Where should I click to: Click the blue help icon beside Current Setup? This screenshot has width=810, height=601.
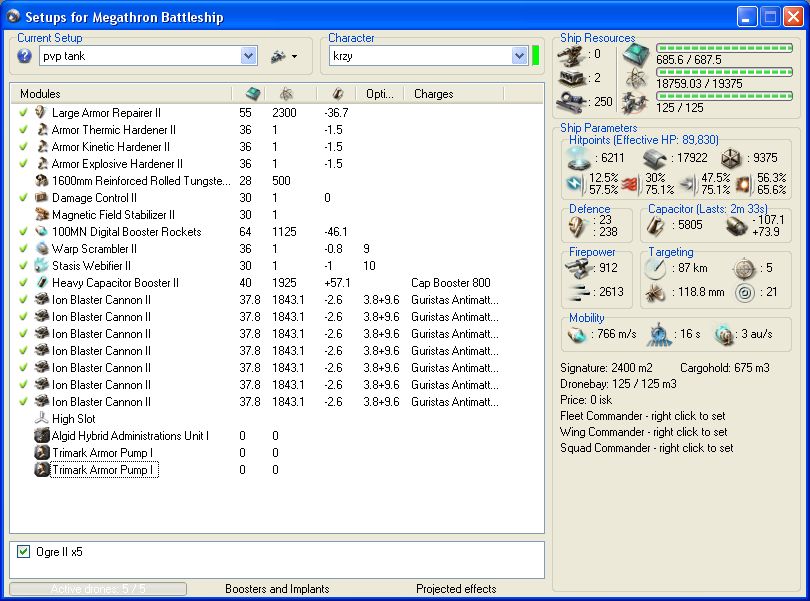(24, 56)
